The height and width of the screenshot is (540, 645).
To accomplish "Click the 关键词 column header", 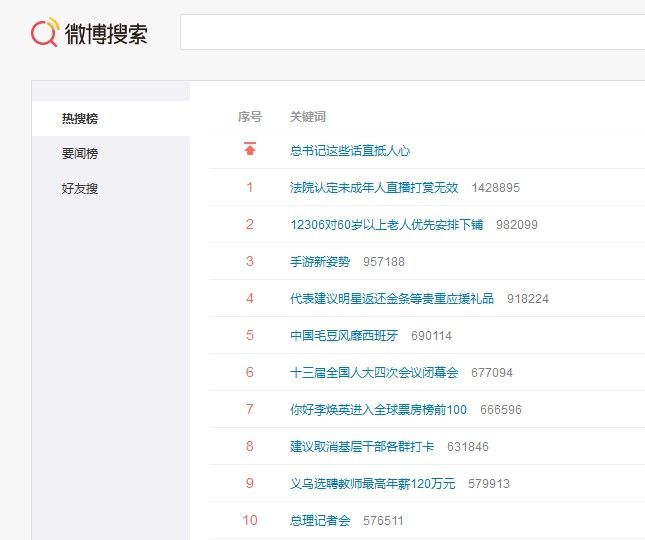I will [x=307, y=117].
